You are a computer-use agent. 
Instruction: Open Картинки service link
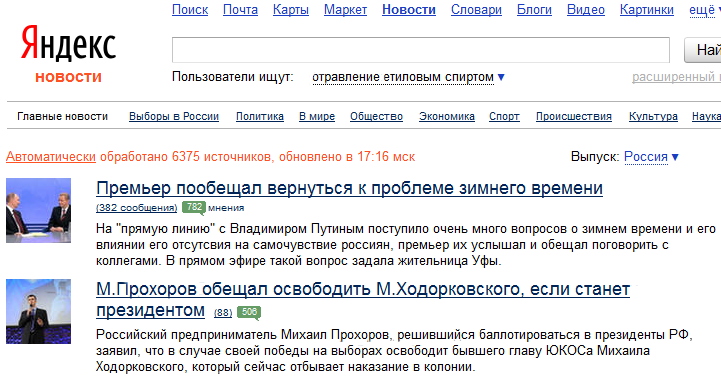(x=647, y=10)
